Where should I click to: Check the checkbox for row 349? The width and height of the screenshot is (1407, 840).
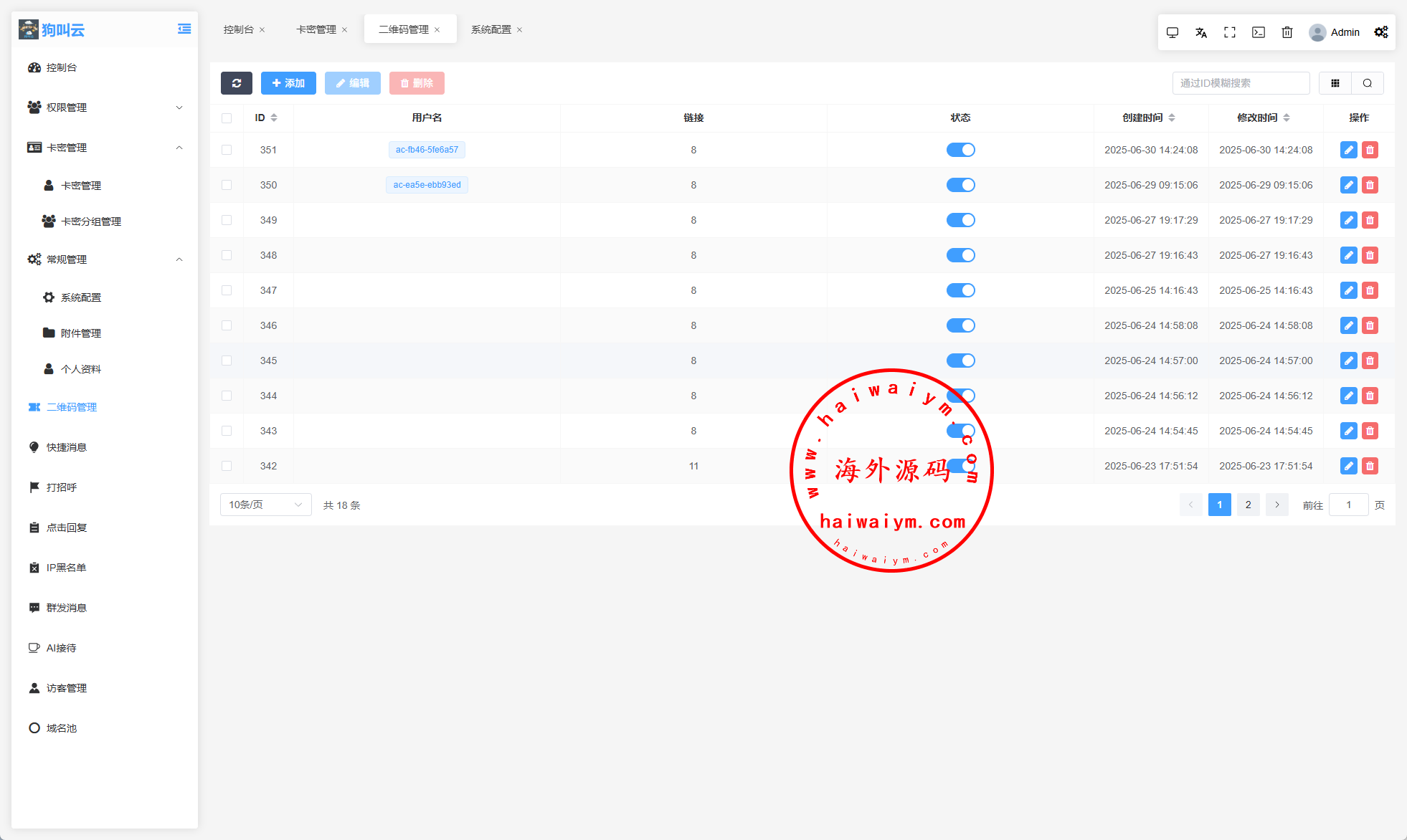click(227, 220)
